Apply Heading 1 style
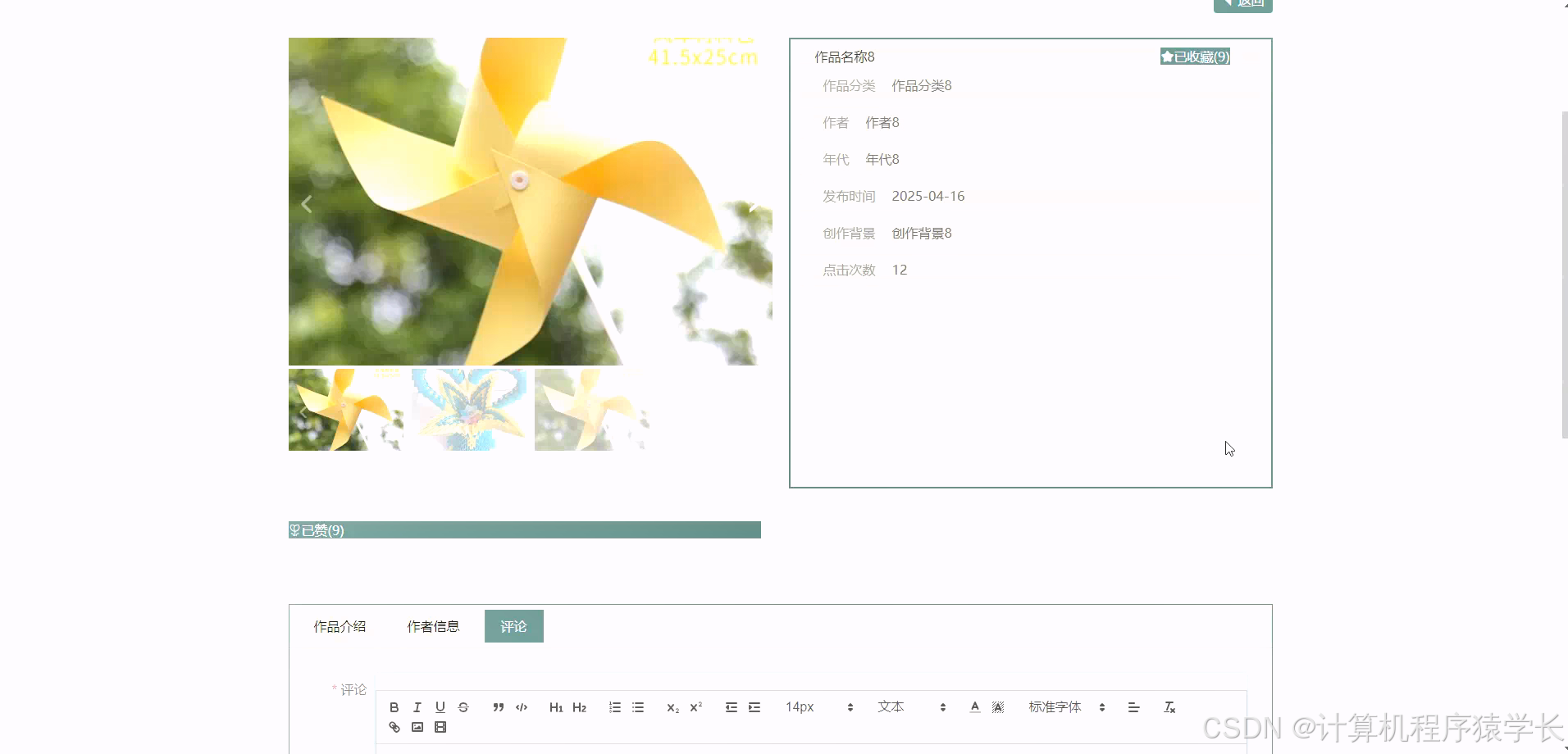The width and height of the screenshot is (1568, 754). (556, 707)
